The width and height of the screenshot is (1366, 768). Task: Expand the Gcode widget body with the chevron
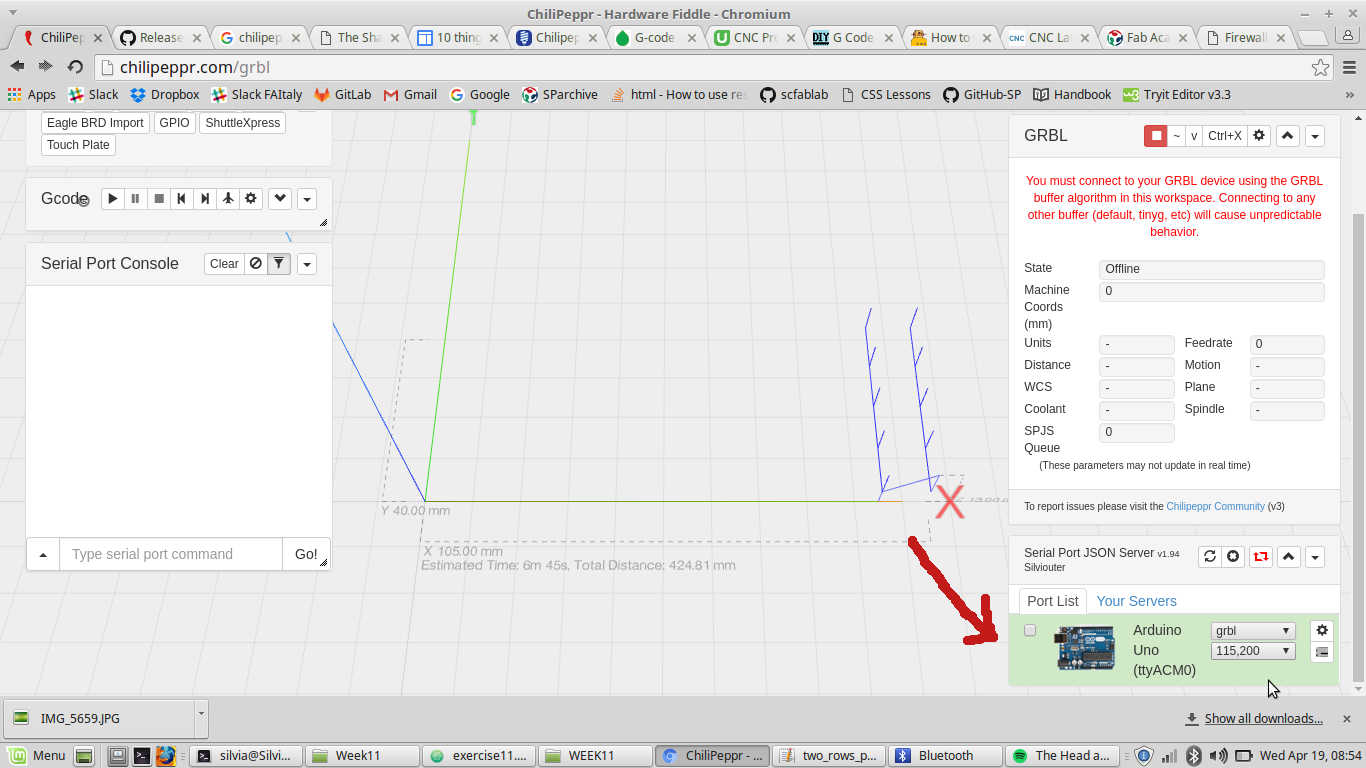[280, 199]
